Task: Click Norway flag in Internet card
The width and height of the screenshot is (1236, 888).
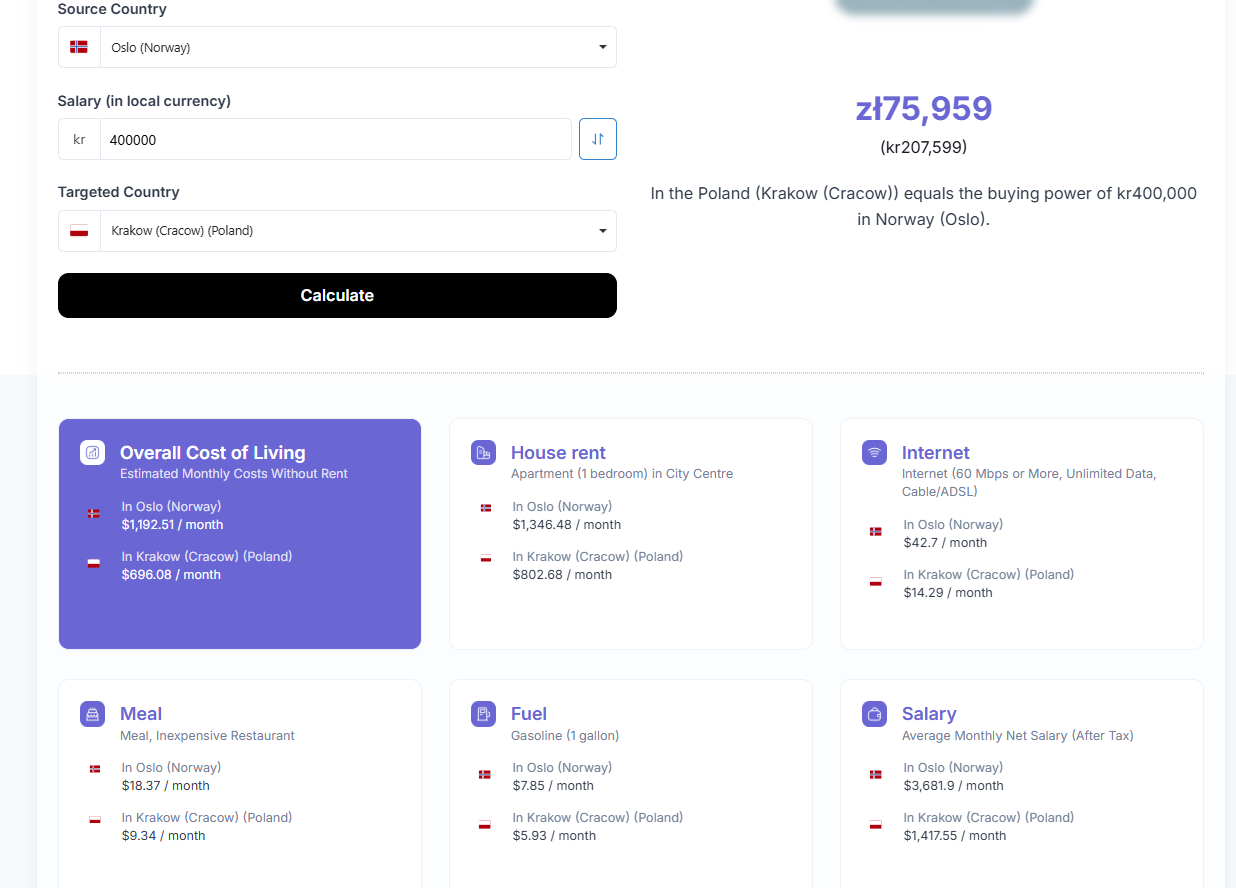Action: pyautogui.click(x=876, y=531)
